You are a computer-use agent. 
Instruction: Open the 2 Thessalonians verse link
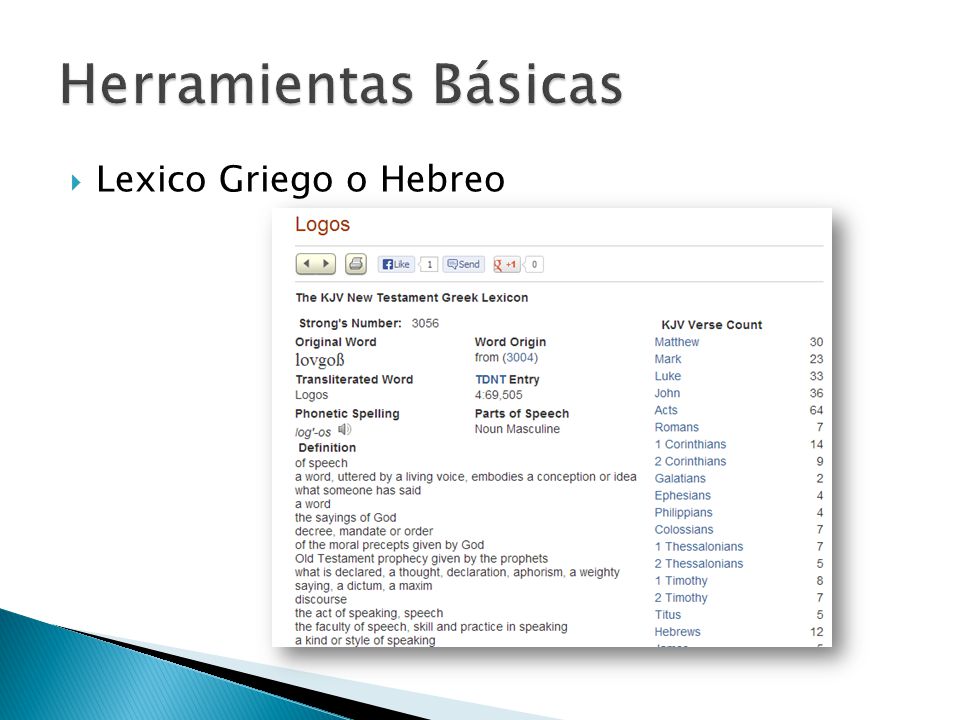point(699,564)
